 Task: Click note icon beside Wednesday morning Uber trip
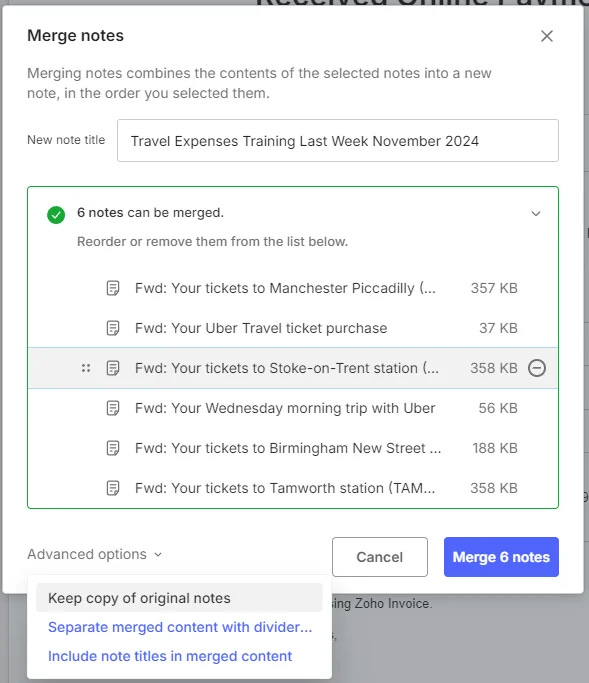113,408
